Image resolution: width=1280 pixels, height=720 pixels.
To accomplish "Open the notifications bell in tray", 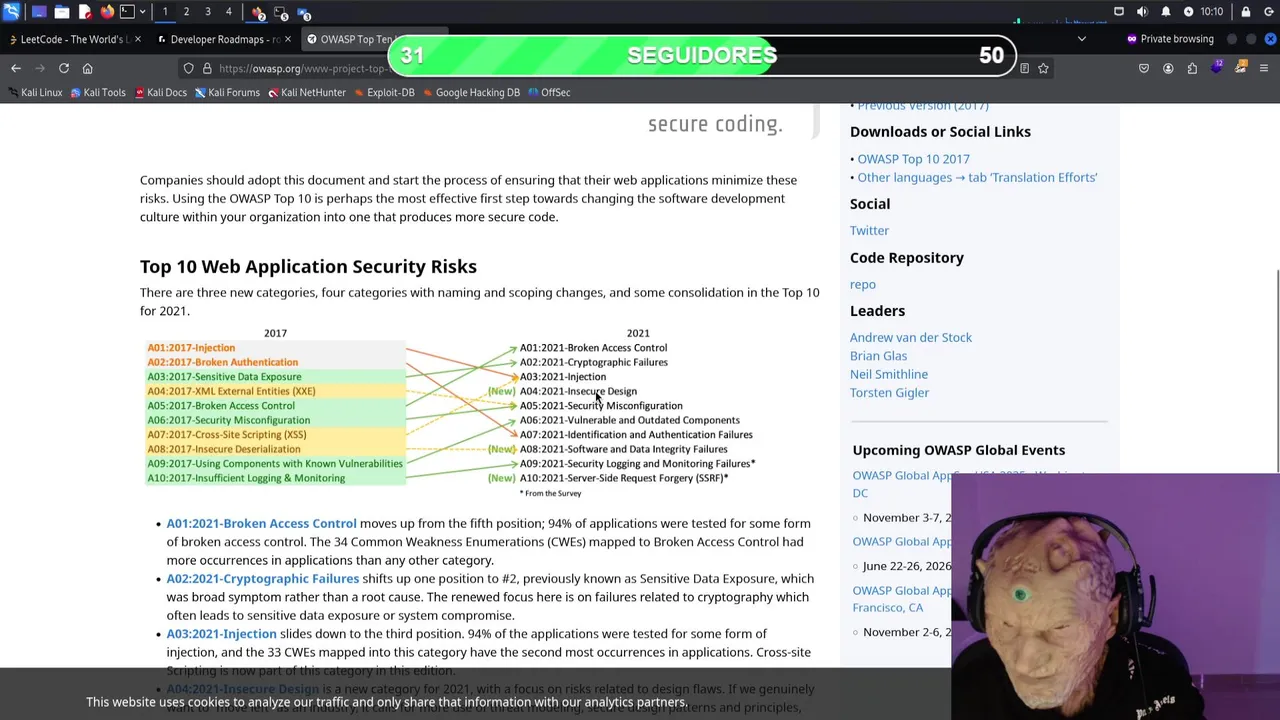I will click(1165, 12).
